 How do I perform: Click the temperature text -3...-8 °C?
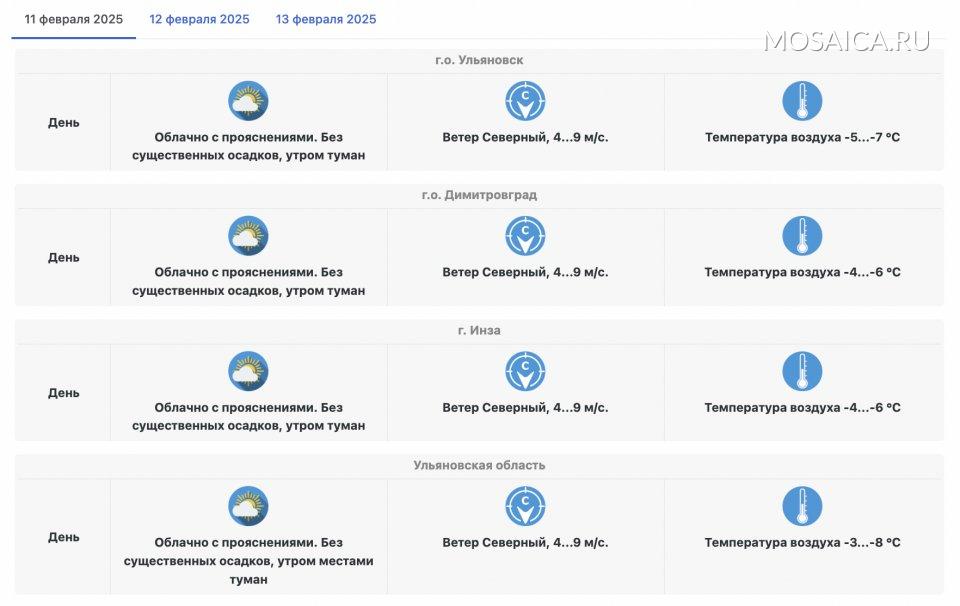point(802,543)
